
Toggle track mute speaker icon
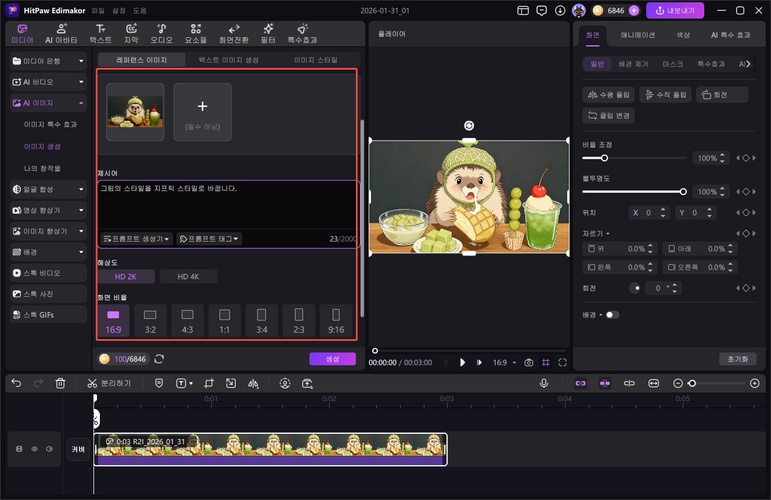click(x=50, y=449)
